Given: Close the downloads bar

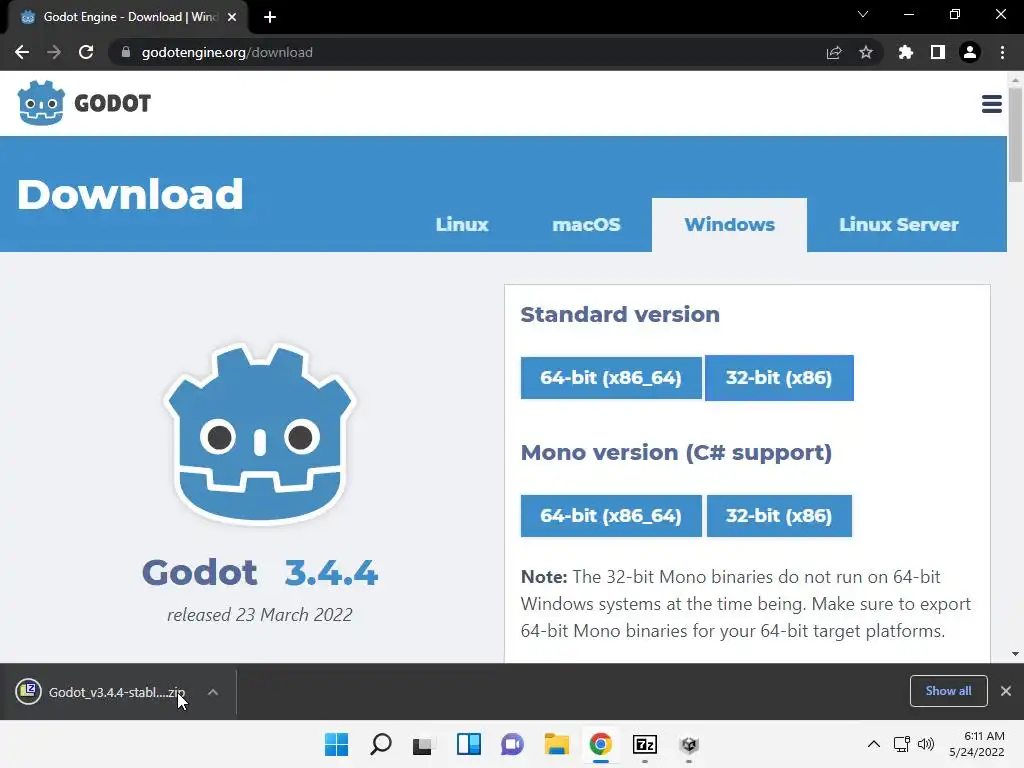Looking at the screenshot, I should [1006, 691].
